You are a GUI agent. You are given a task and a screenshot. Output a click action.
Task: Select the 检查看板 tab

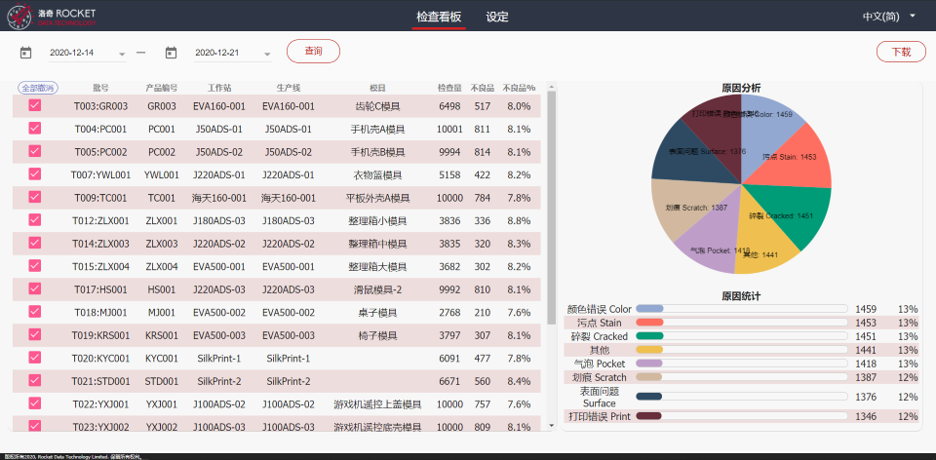(439, 17)
